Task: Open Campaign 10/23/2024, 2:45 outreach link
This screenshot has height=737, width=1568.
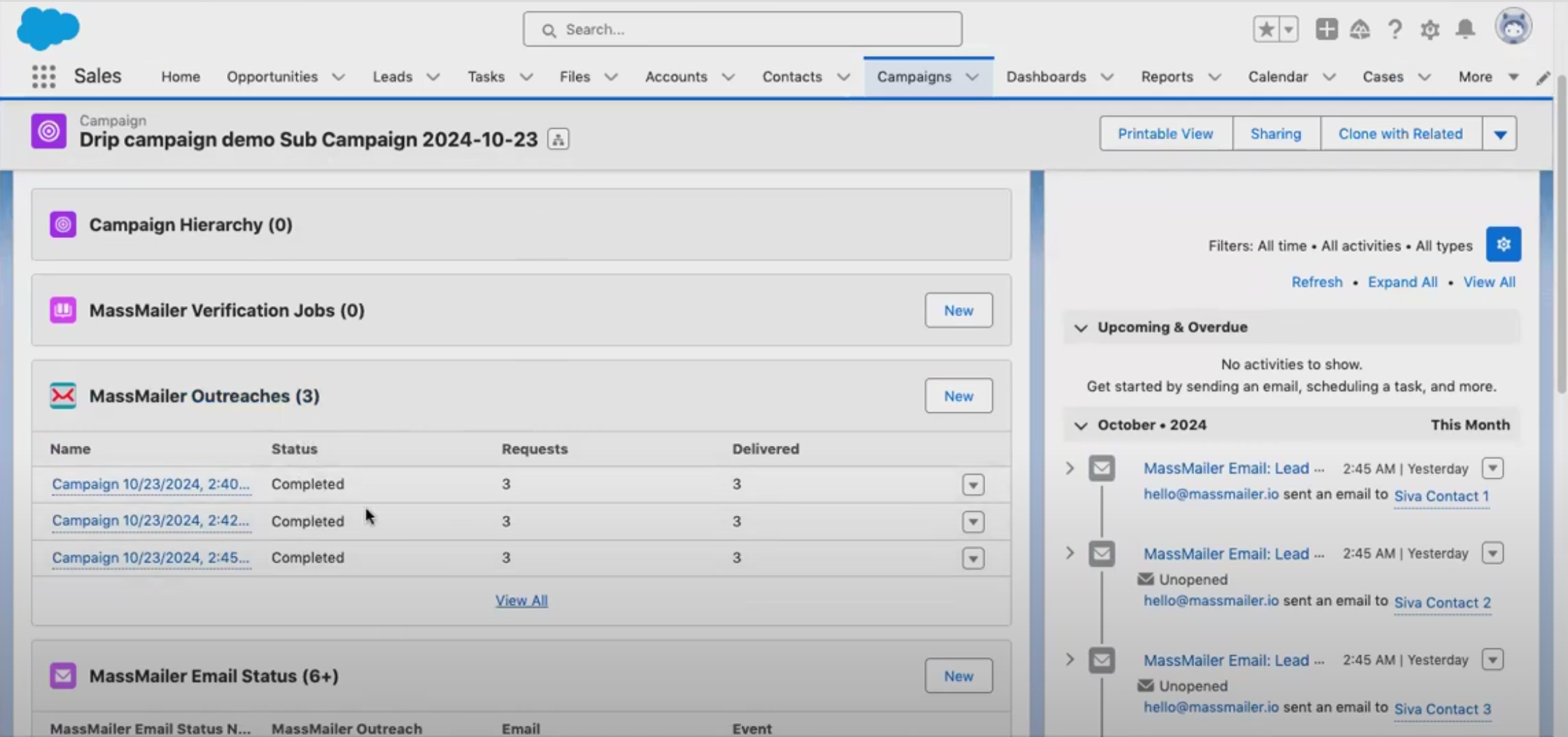Action: (151, 558)
